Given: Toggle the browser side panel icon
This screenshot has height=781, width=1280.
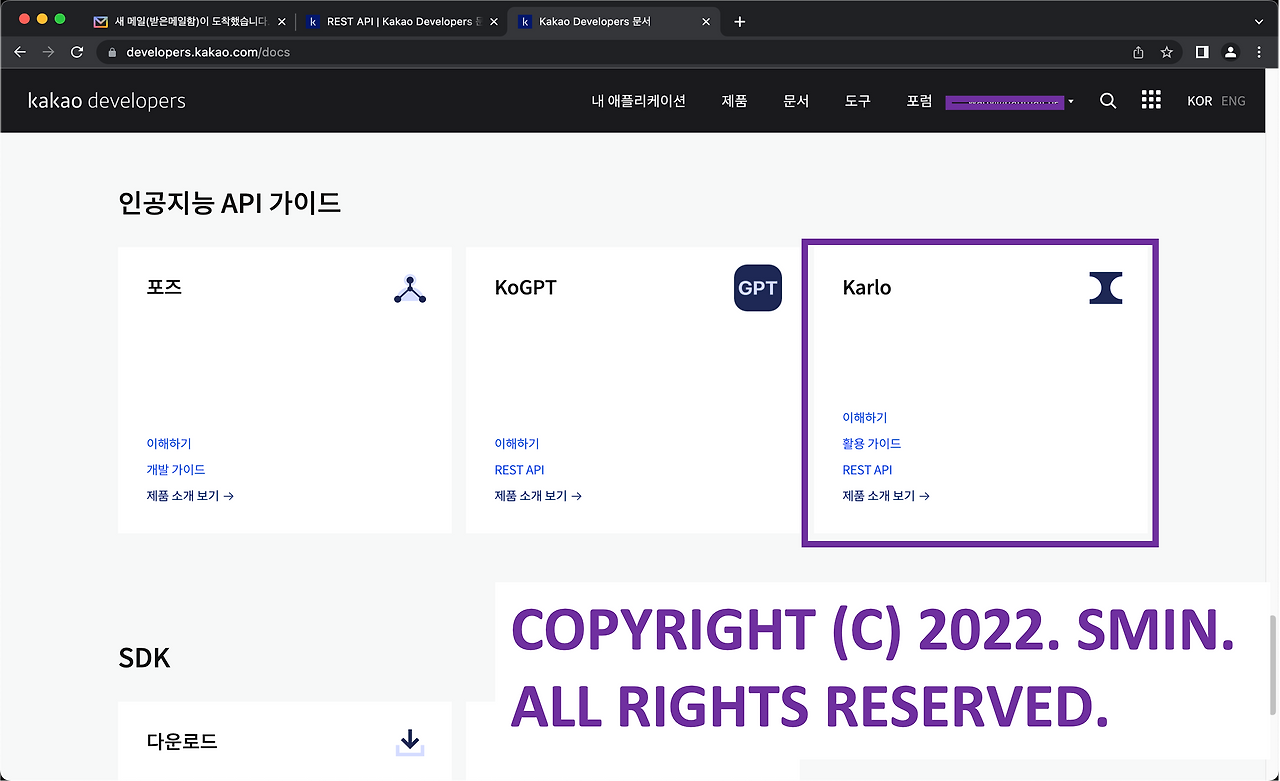Looking at the screenshot, I should click(x=1202, y=52).
